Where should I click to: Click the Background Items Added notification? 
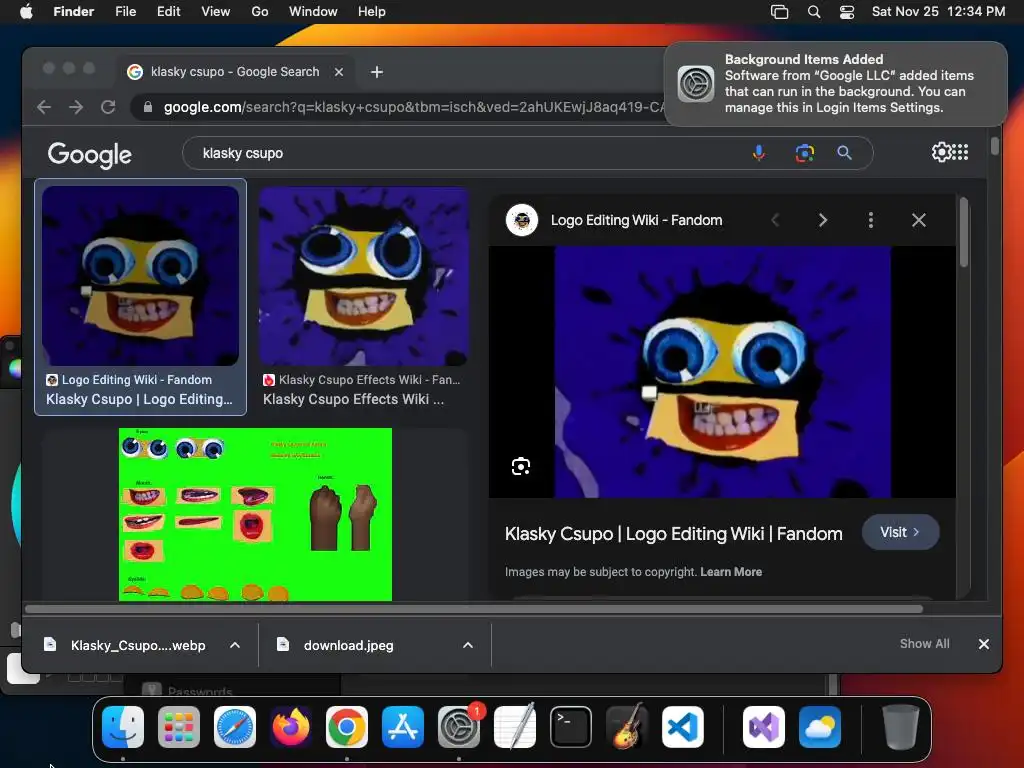click(835, 84)
